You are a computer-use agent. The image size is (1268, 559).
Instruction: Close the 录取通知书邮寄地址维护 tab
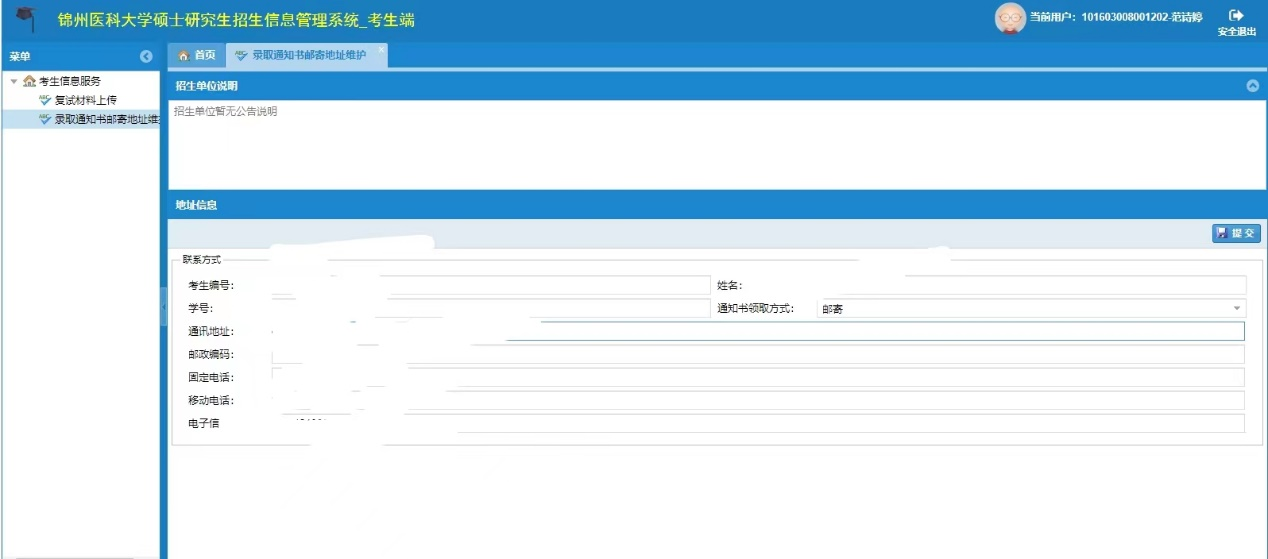[381, 49]
